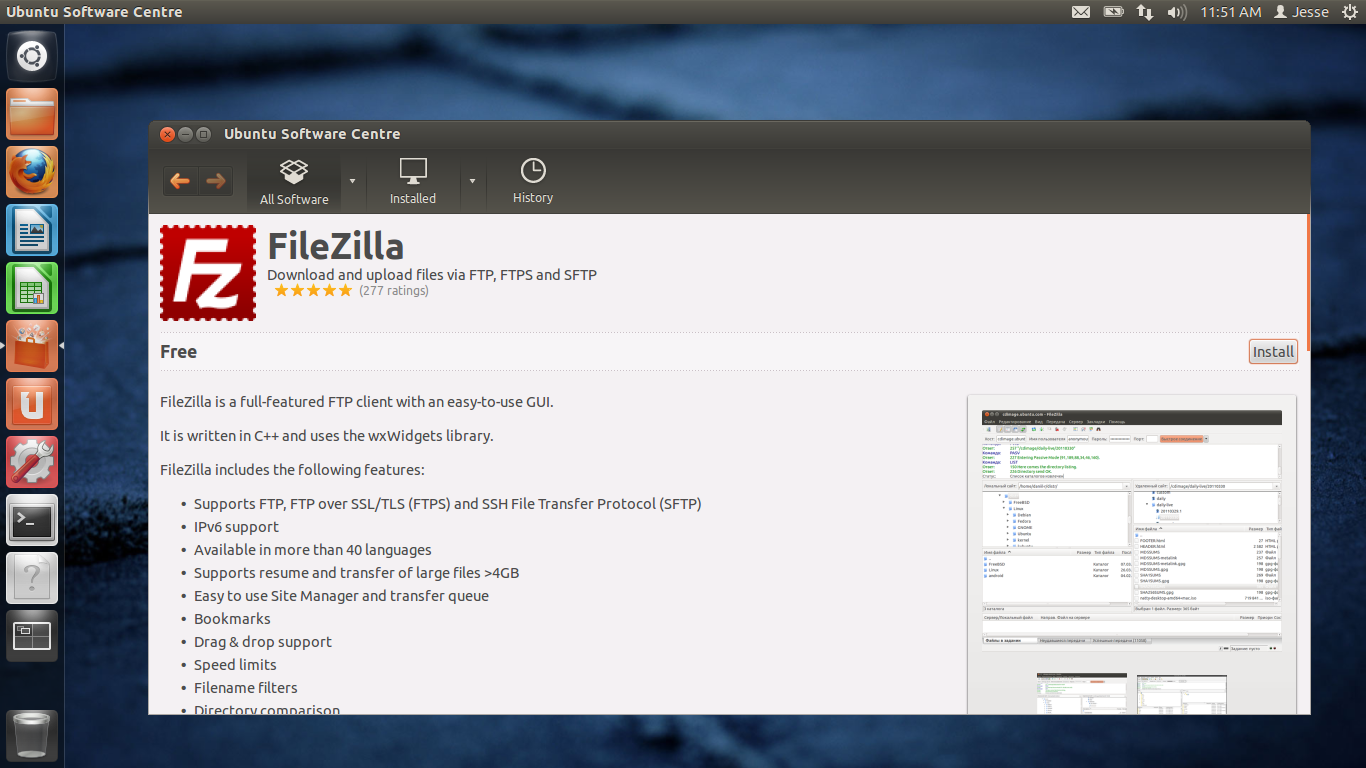Open the Trash in the launcher

point(32,736)
